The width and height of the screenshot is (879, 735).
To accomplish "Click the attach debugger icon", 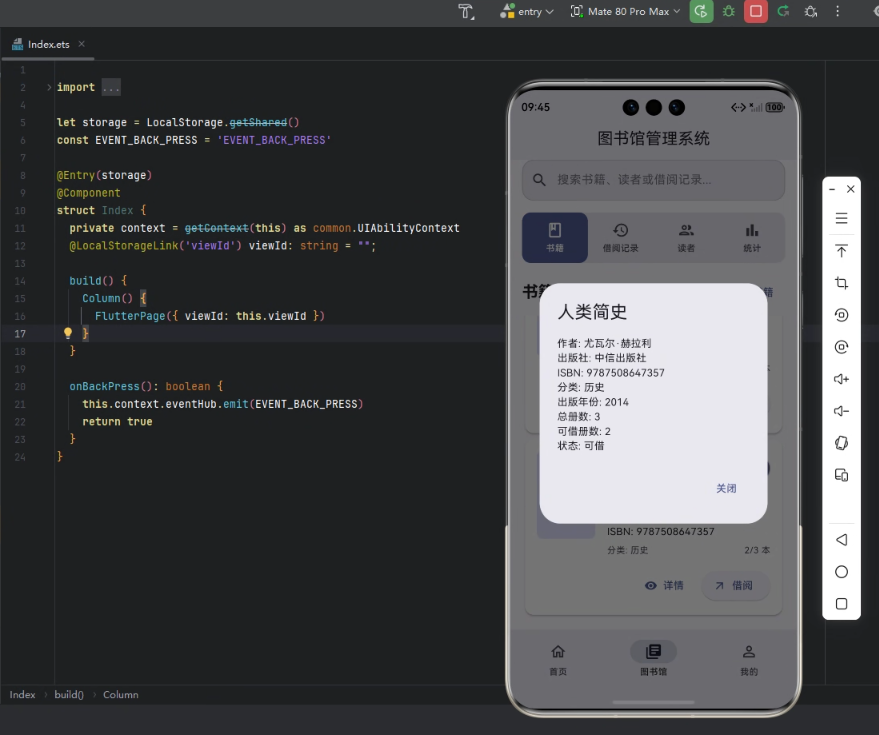I will point(811,12).
